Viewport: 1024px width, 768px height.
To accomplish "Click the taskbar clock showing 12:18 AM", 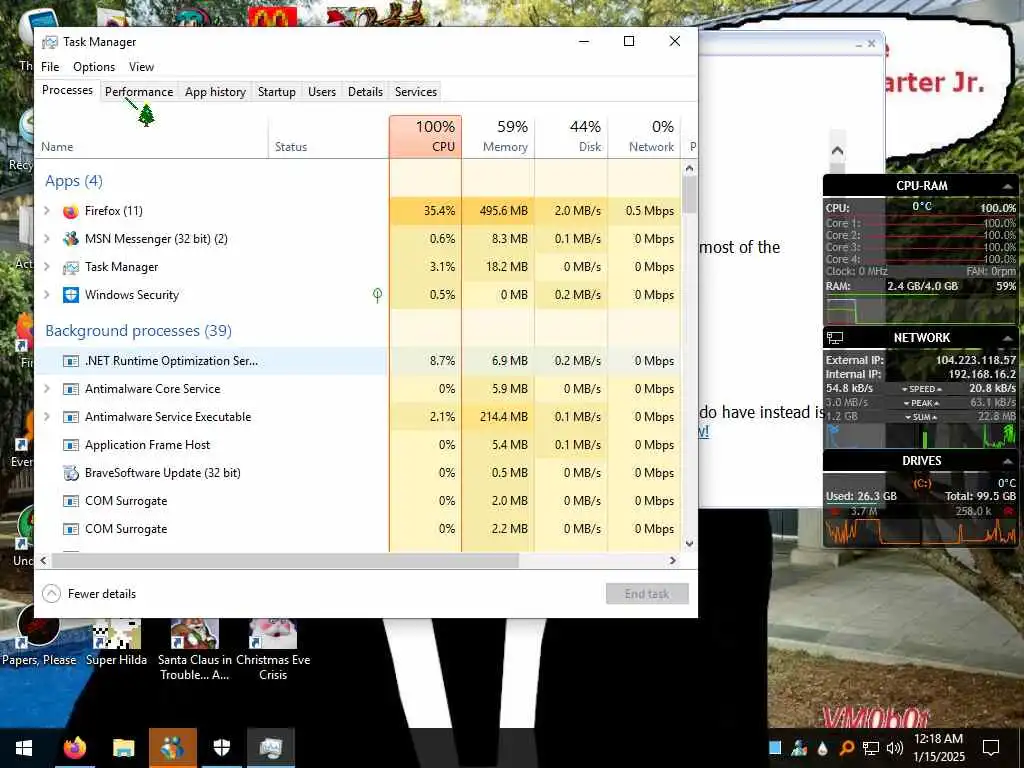I will click(939, 748).
